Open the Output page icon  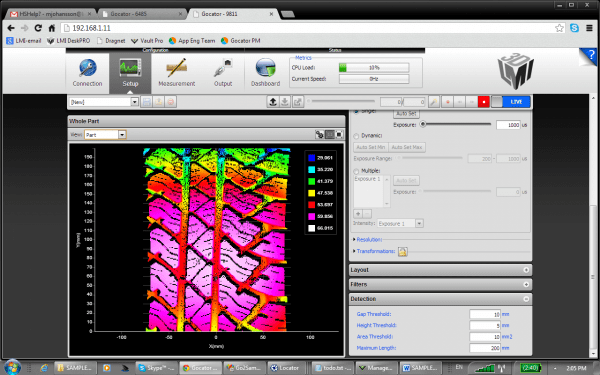click(223, 73)
